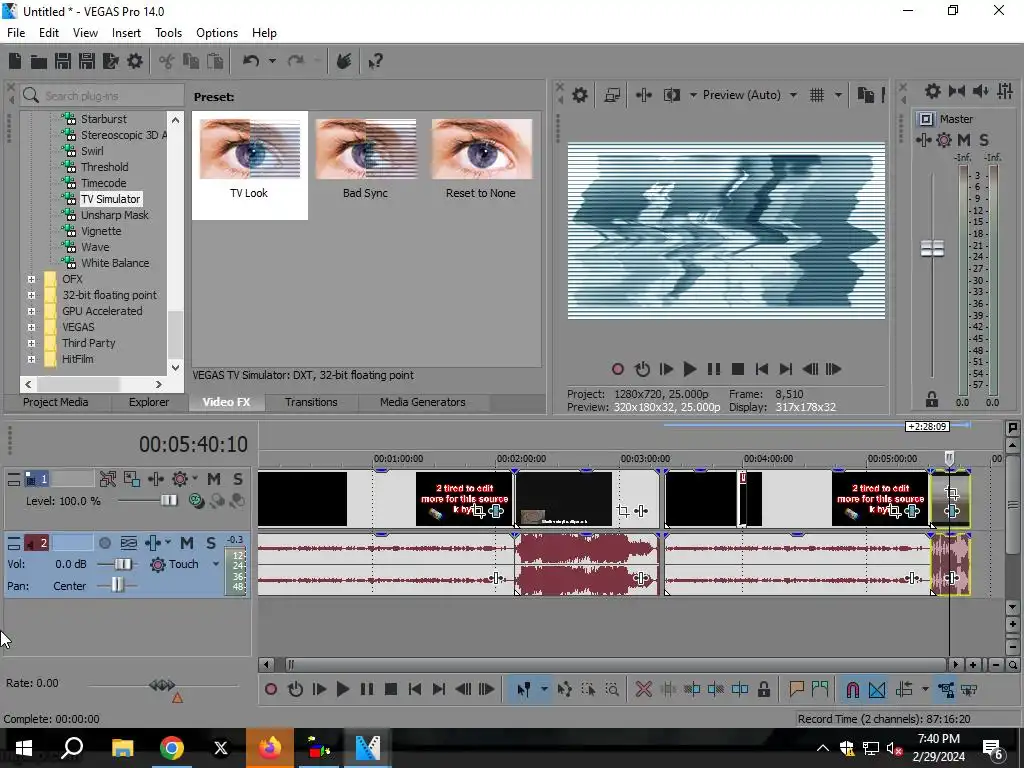Click the New project icon in the toolbar
This screenshot has height=768, width=1024.
pyautogui.click(x=14, y=61)
